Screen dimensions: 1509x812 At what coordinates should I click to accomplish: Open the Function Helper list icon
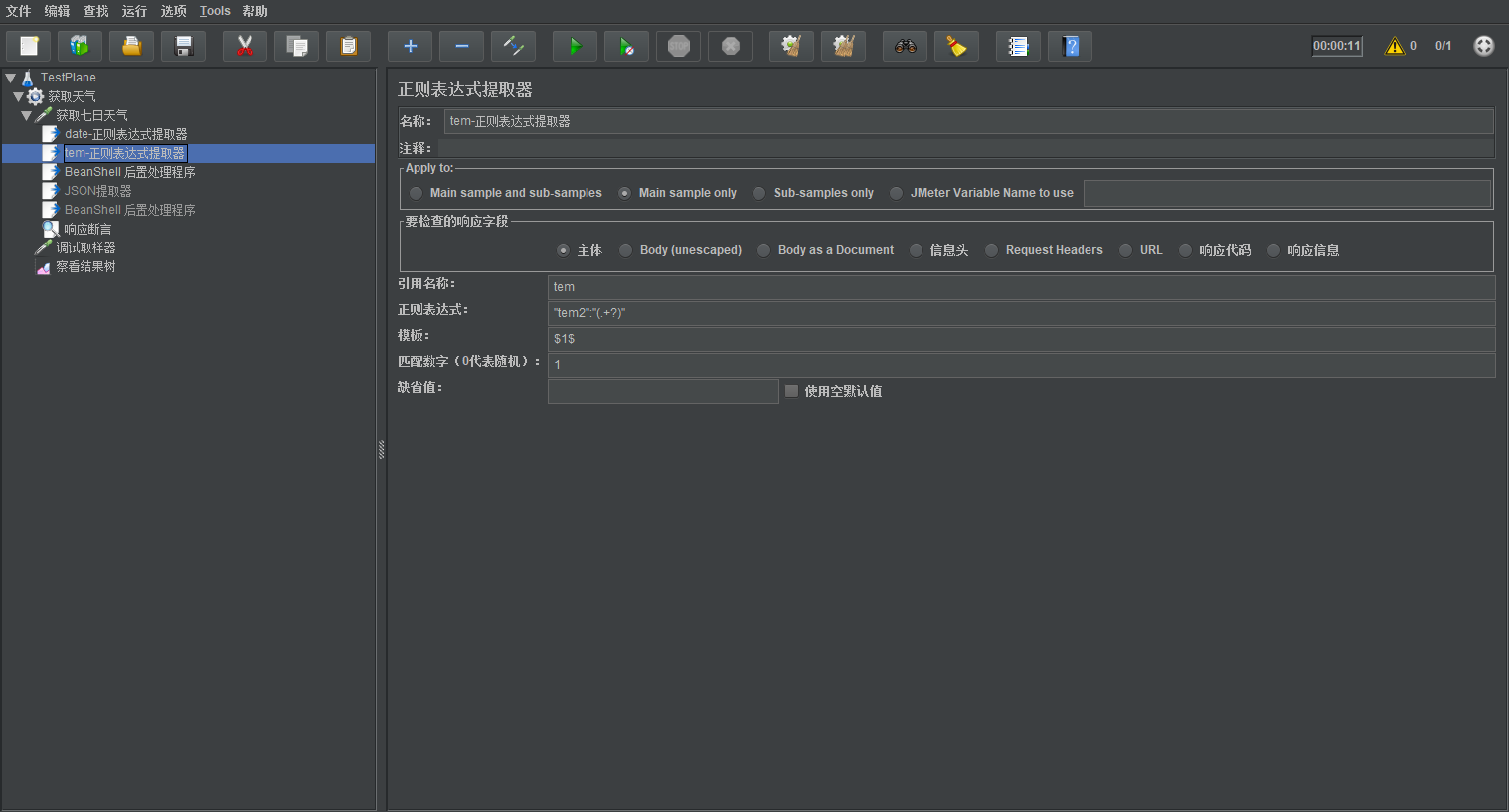pos(1018,46)
